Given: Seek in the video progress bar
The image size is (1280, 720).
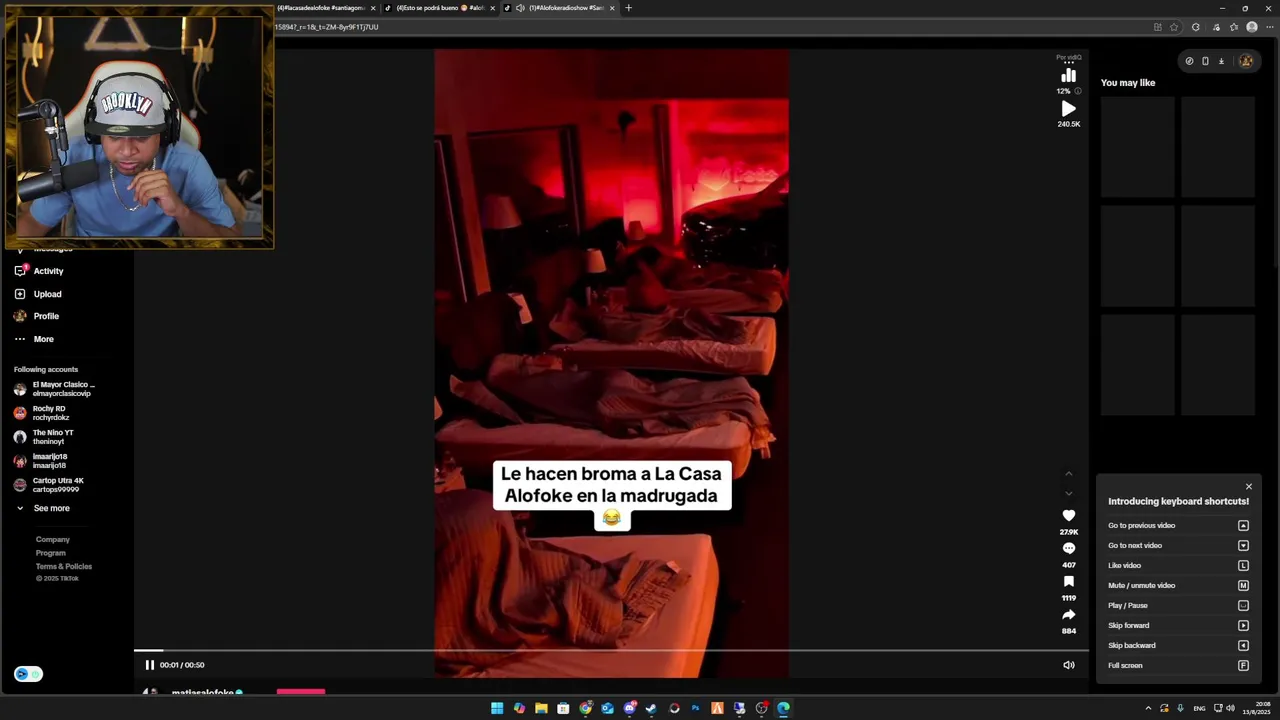Looking at the screenshot, I should tap(611, 651).
